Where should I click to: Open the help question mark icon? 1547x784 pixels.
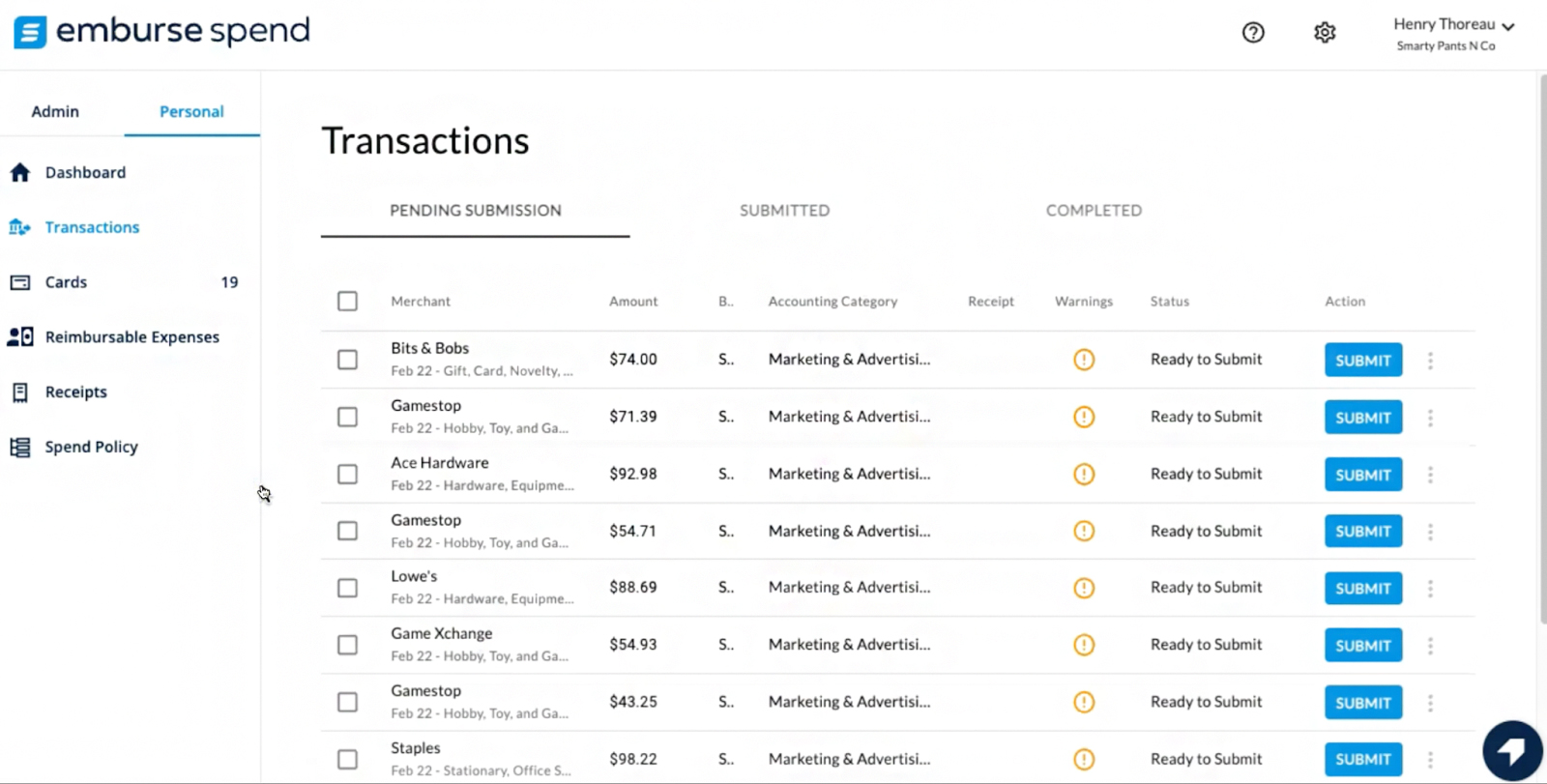(x=1253, y=32)
